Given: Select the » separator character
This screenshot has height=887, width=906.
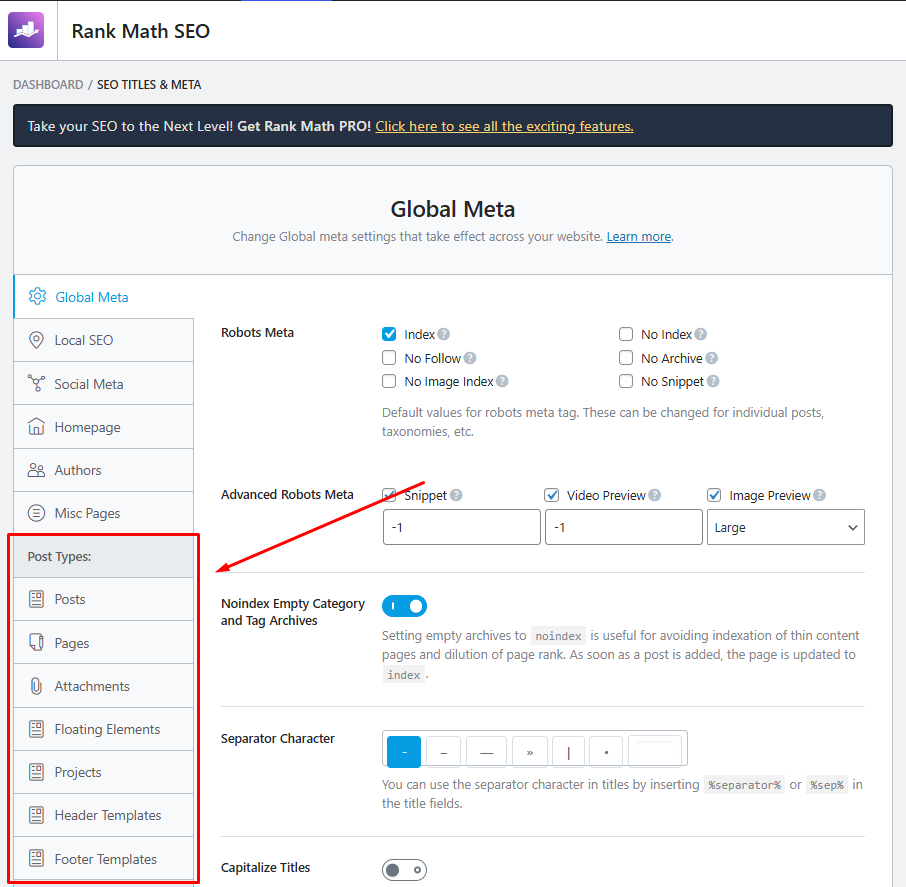Looking at the screenshot, I should pyautogui.click(x=530, y=751).
